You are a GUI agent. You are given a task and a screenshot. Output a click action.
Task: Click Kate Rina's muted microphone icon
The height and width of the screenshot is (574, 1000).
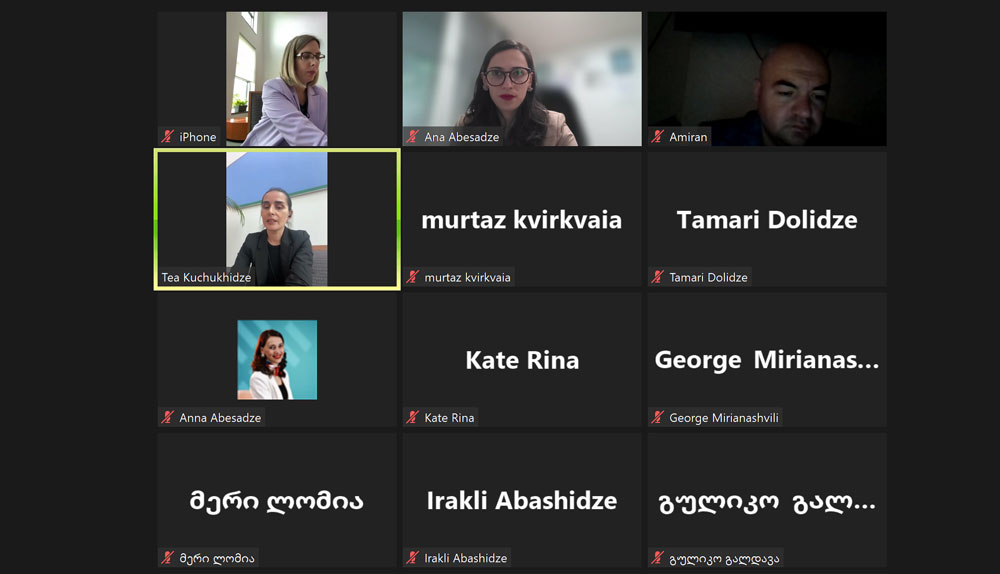(413, 417)
